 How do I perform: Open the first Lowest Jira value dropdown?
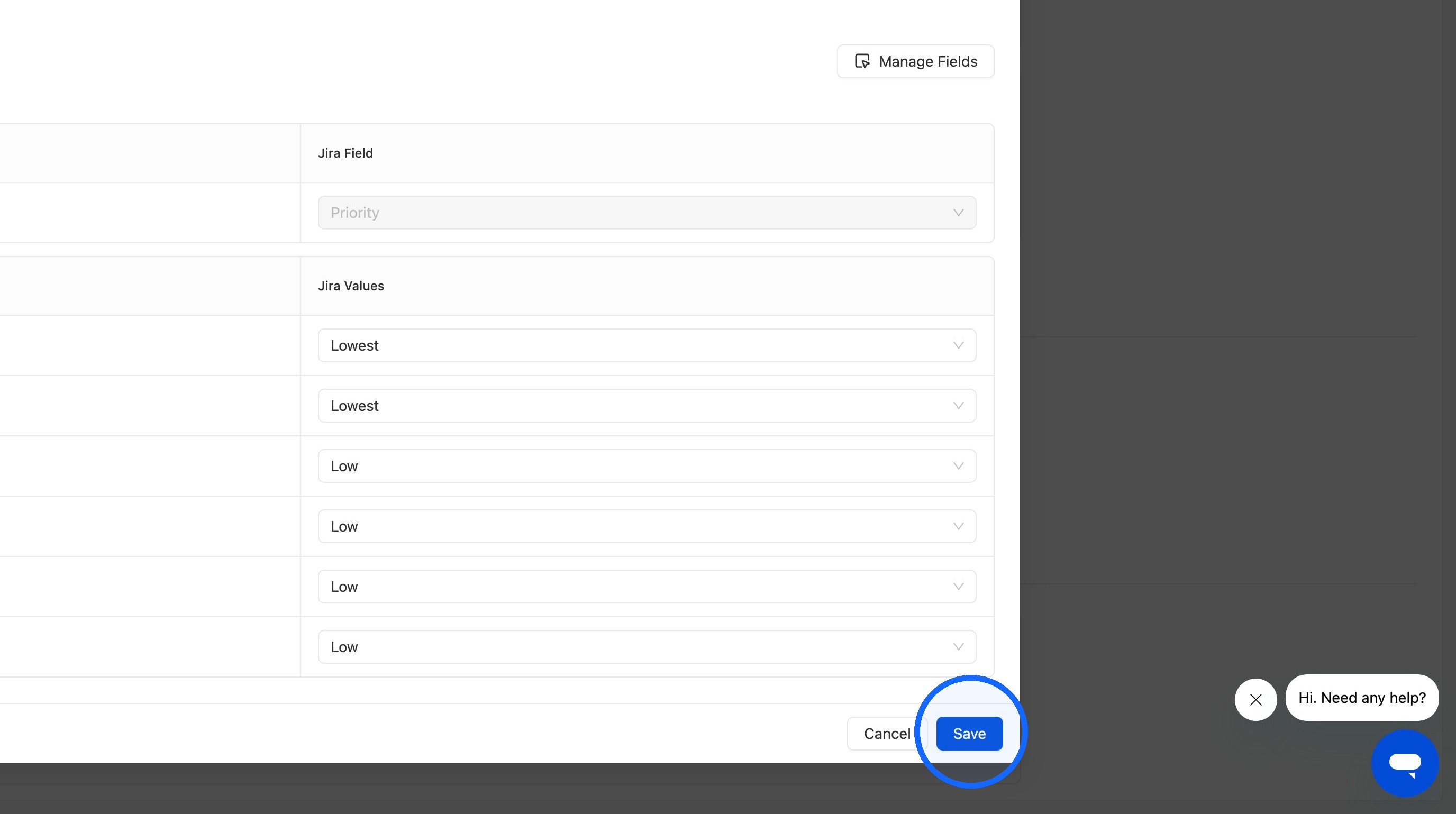click(x=647, y=345)
